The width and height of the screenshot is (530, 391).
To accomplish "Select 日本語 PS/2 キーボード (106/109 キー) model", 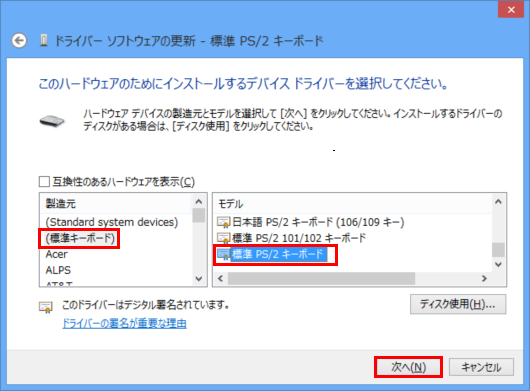I will coord(318,222).
